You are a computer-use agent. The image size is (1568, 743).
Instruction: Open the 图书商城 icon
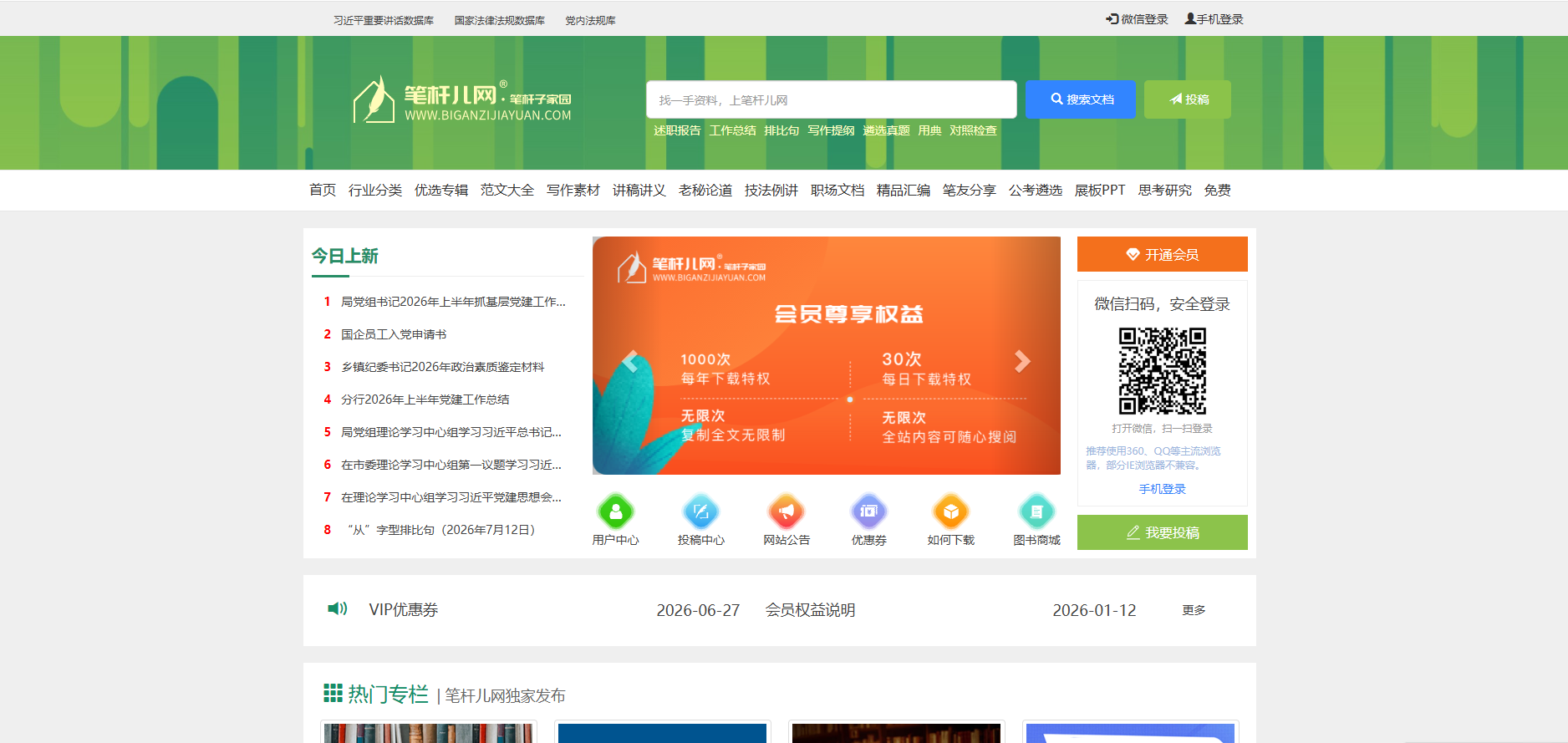(1037, 511)
